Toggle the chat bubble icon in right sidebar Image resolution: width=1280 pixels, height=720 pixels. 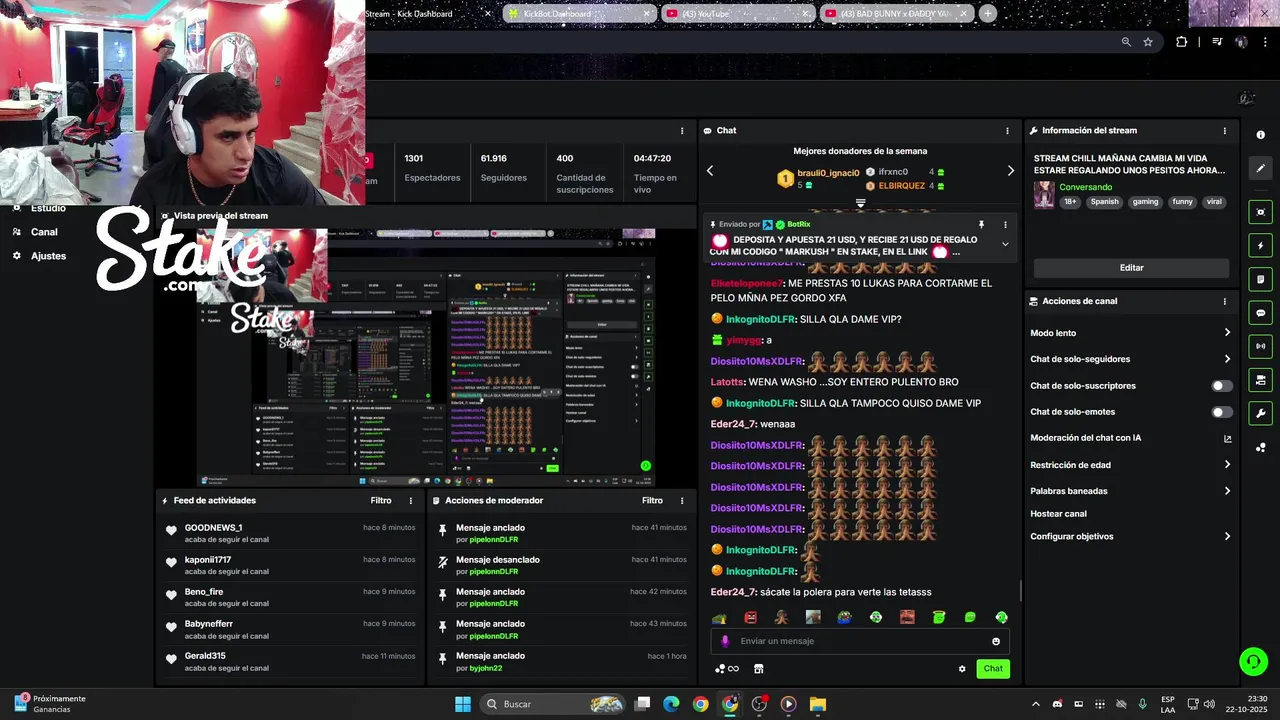pos(1261,313)
